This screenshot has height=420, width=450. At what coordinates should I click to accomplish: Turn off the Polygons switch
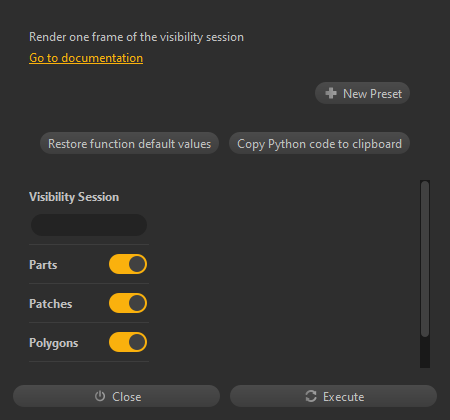click(x=128, y=342)
